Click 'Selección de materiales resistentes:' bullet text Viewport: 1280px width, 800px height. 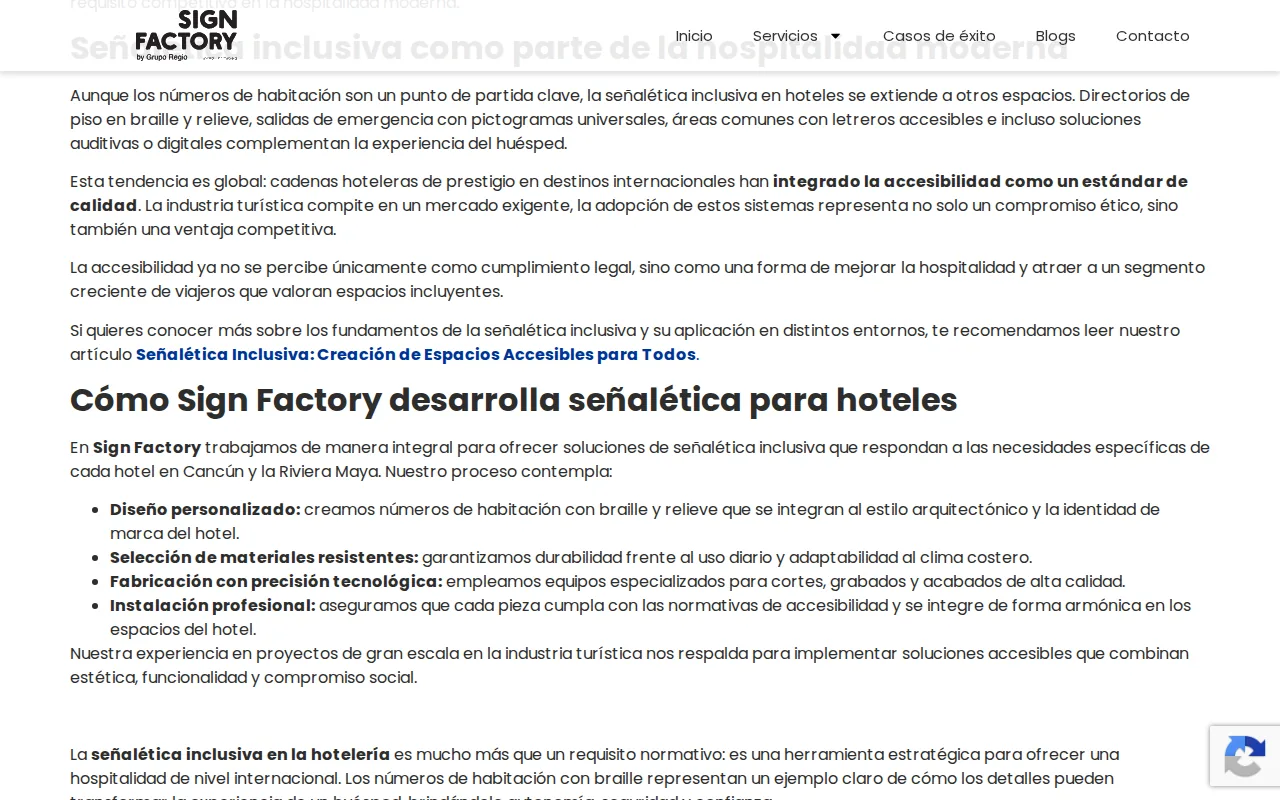[264, 557]
